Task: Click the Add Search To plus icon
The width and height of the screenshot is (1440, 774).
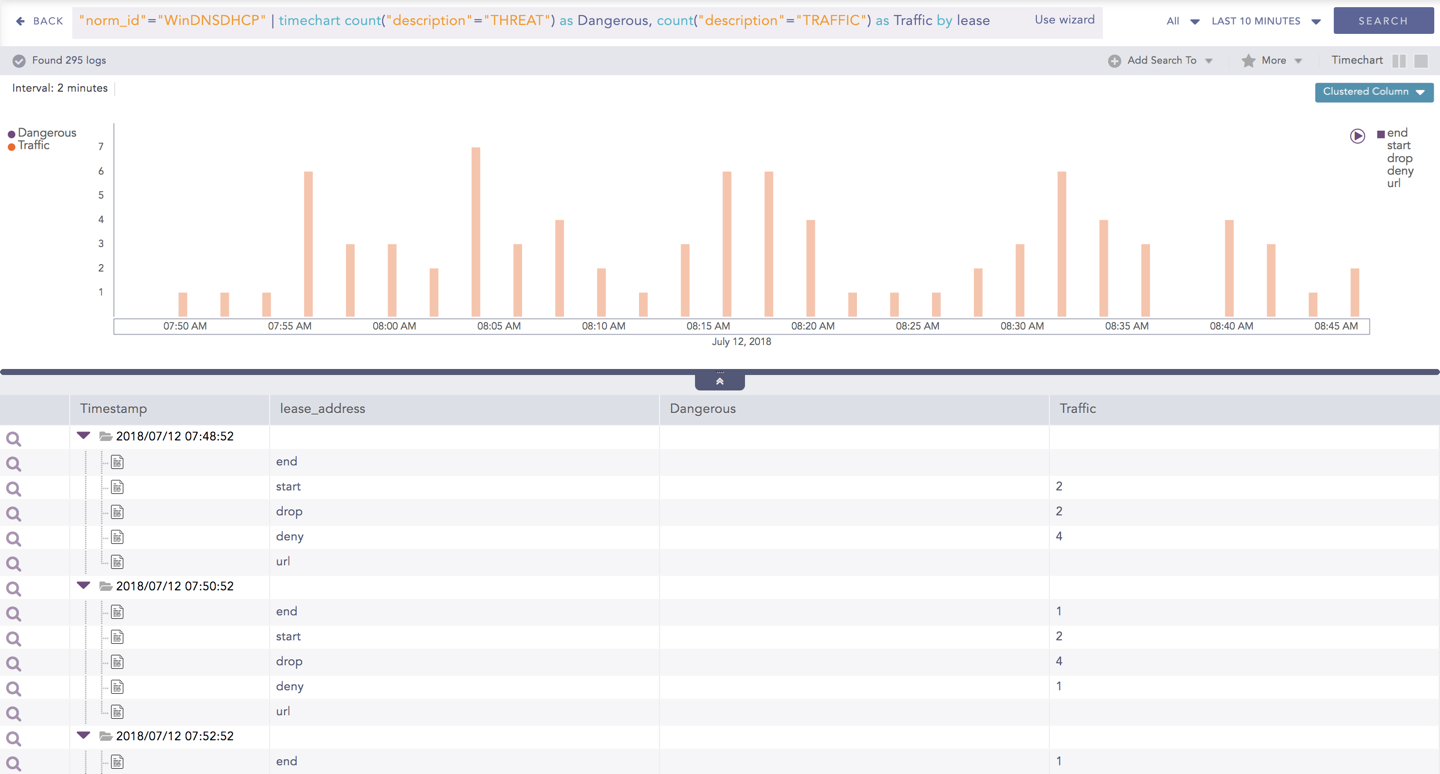Action: [1114, 60]
